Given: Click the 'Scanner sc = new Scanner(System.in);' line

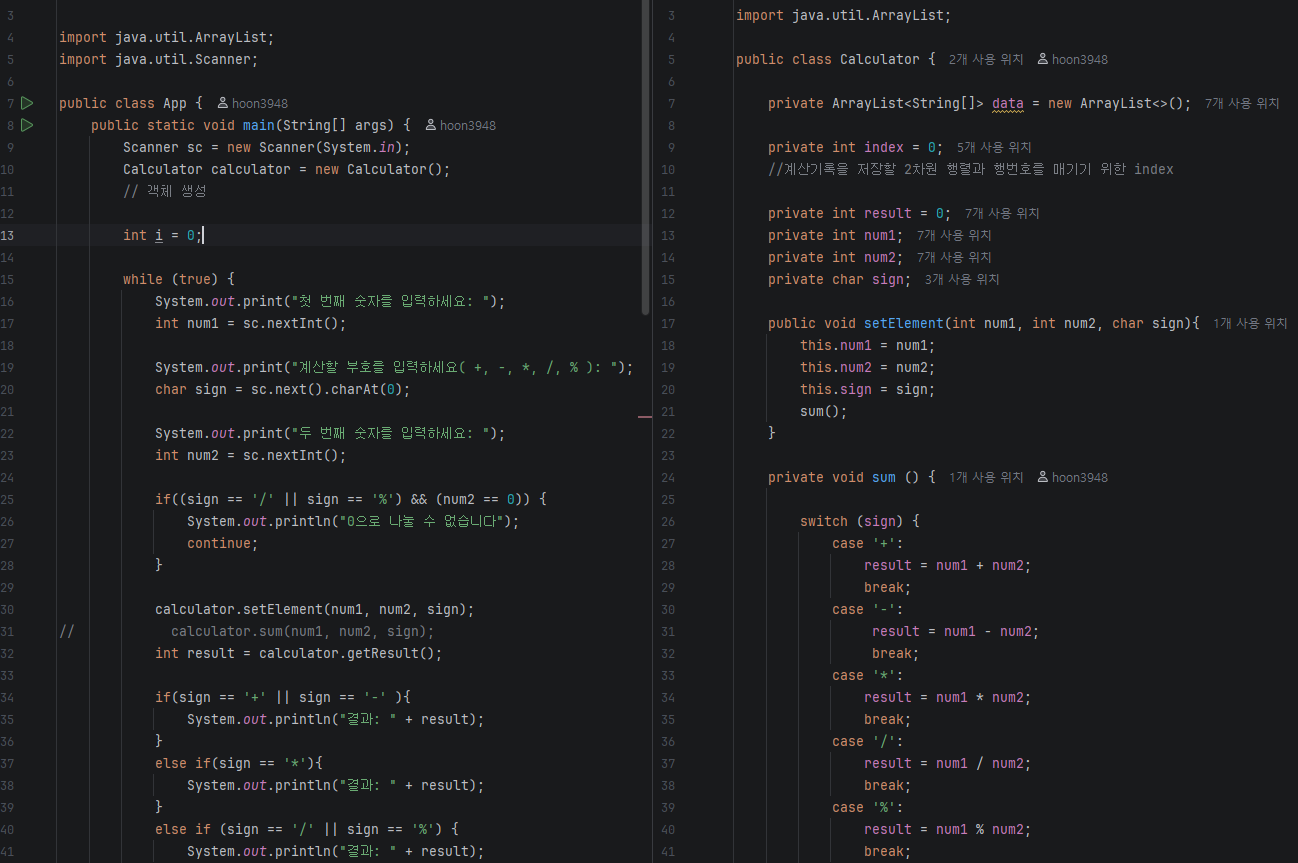Looking at the screenshot, I should pos(267,147).
